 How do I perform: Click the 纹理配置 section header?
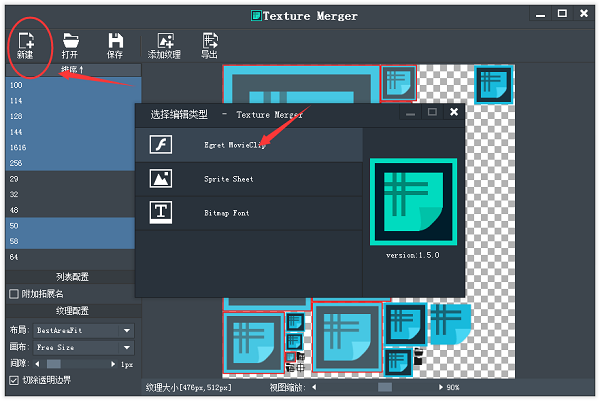73,311
